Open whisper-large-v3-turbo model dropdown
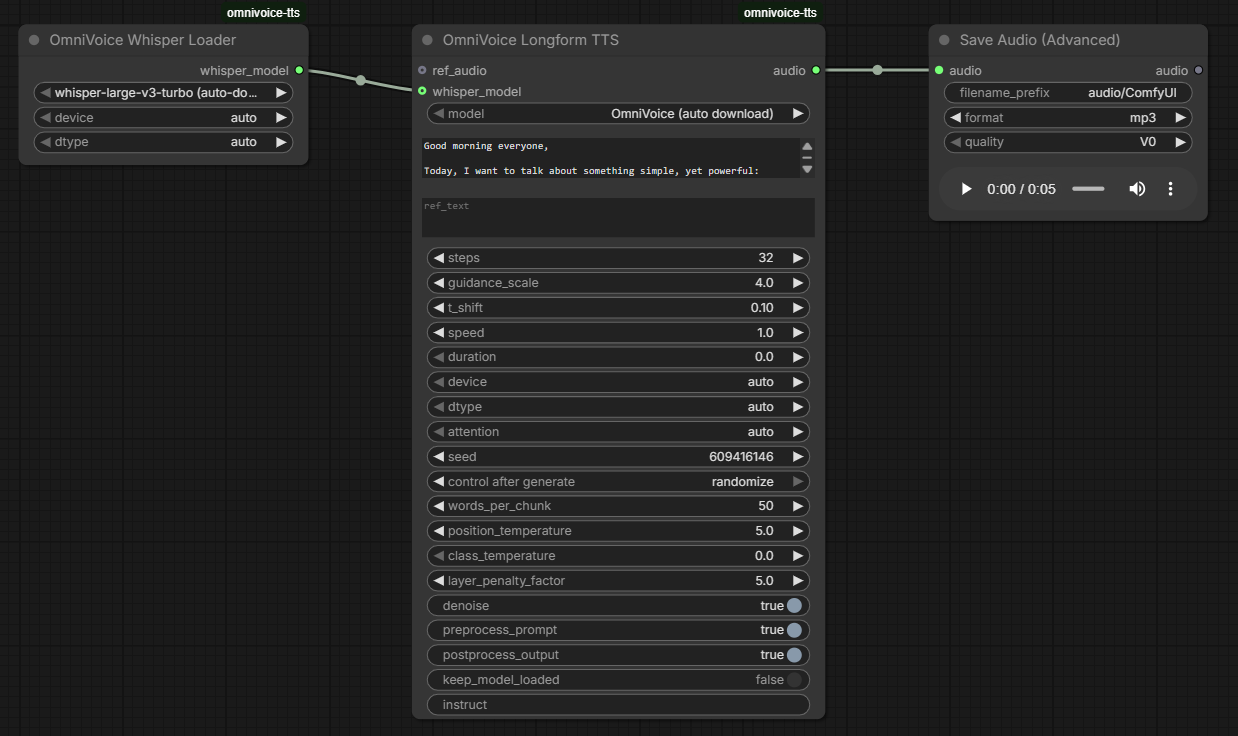This screenshot has width=1238, height=736. [163, 93]
